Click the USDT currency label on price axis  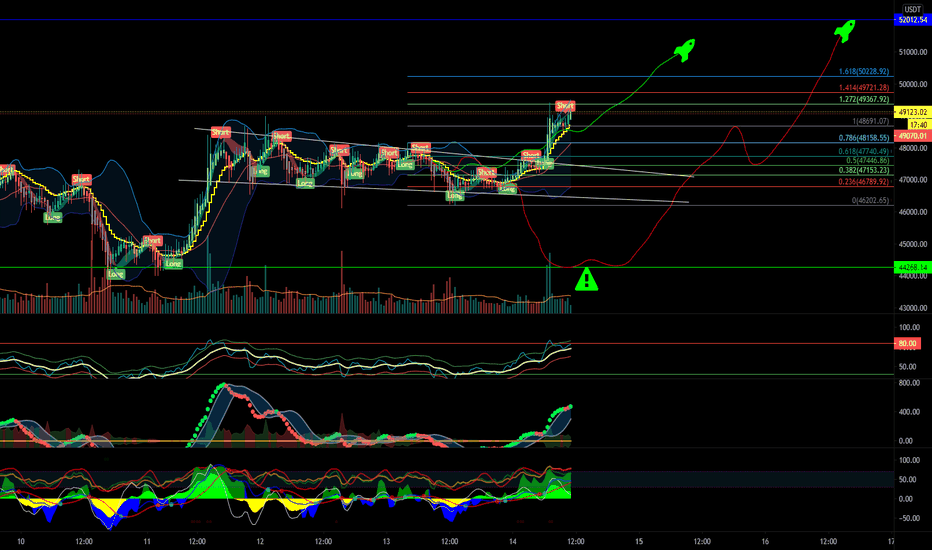tap(912, 9)
